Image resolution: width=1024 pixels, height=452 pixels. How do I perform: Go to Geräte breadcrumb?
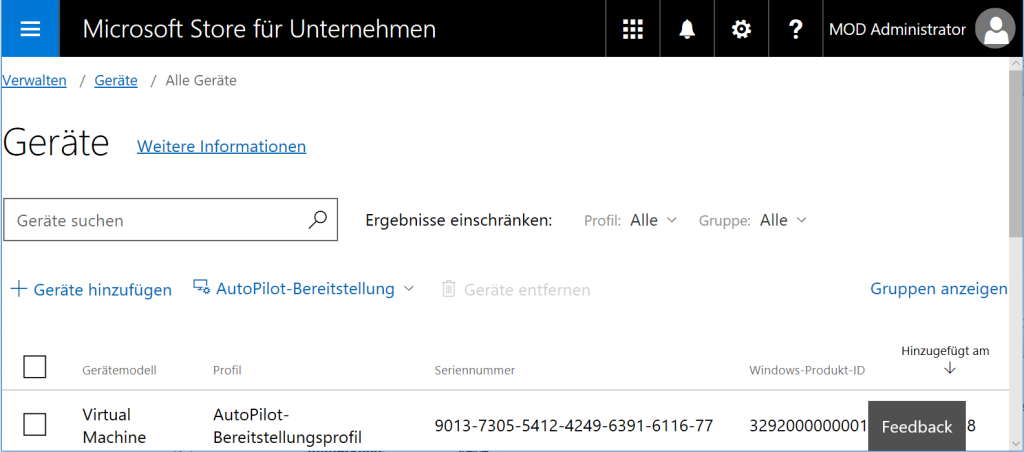tap(116, 80)
